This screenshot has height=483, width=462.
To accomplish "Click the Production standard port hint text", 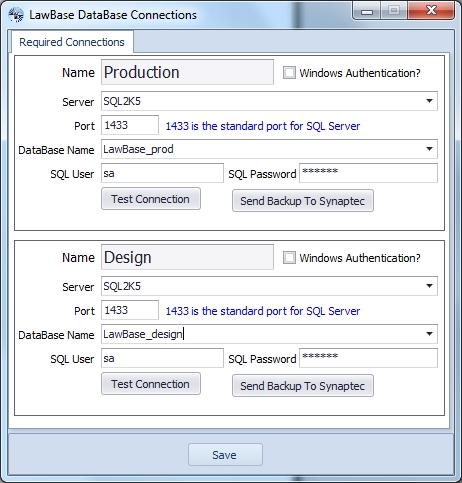I will 263,126.
